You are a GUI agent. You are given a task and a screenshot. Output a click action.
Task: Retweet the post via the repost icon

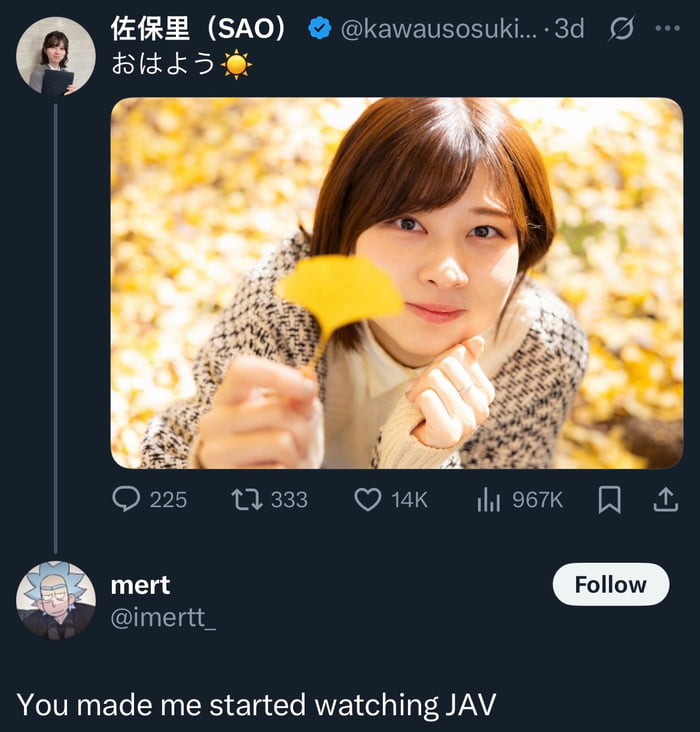coord(245,499)
